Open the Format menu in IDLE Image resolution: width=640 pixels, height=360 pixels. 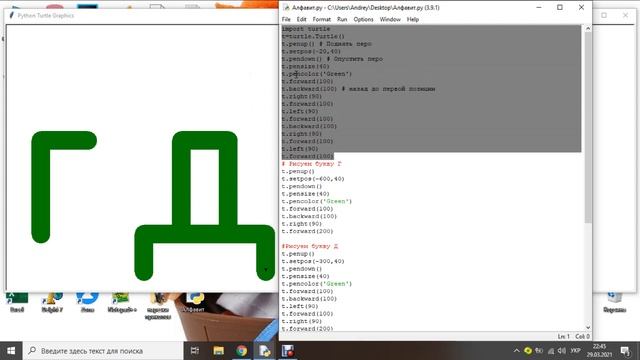click(x=322, y=19)
